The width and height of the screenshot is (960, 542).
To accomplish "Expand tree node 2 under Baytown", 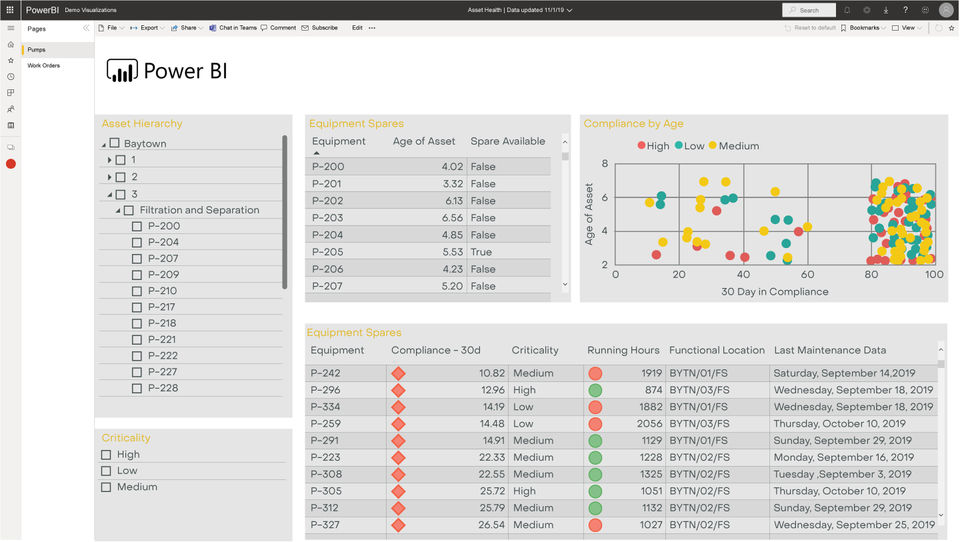I will pyautogui.click(x=109, y=177).
